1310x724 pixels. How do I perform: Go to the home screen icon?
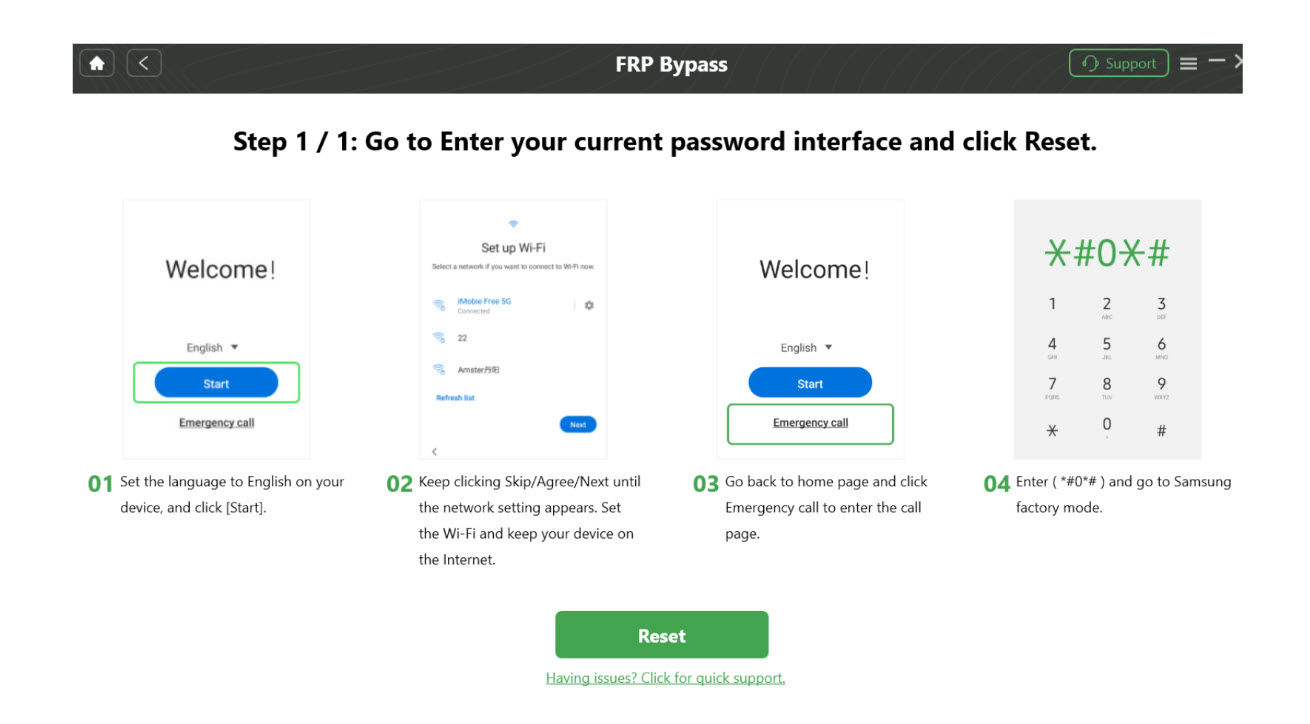[x=97, y=64]
